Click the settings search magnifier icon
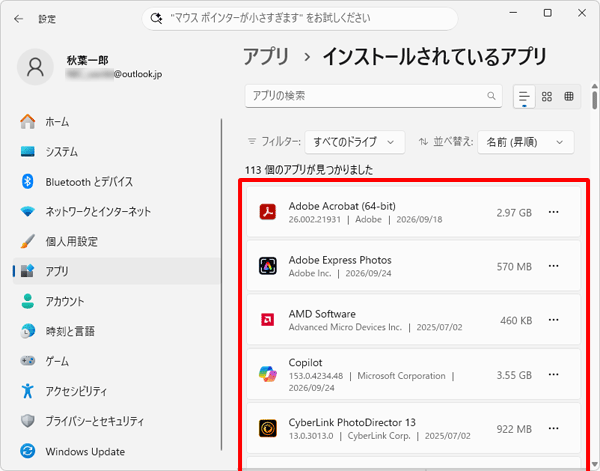The height and width of the screenshot is (471, 600). (156, 18)
